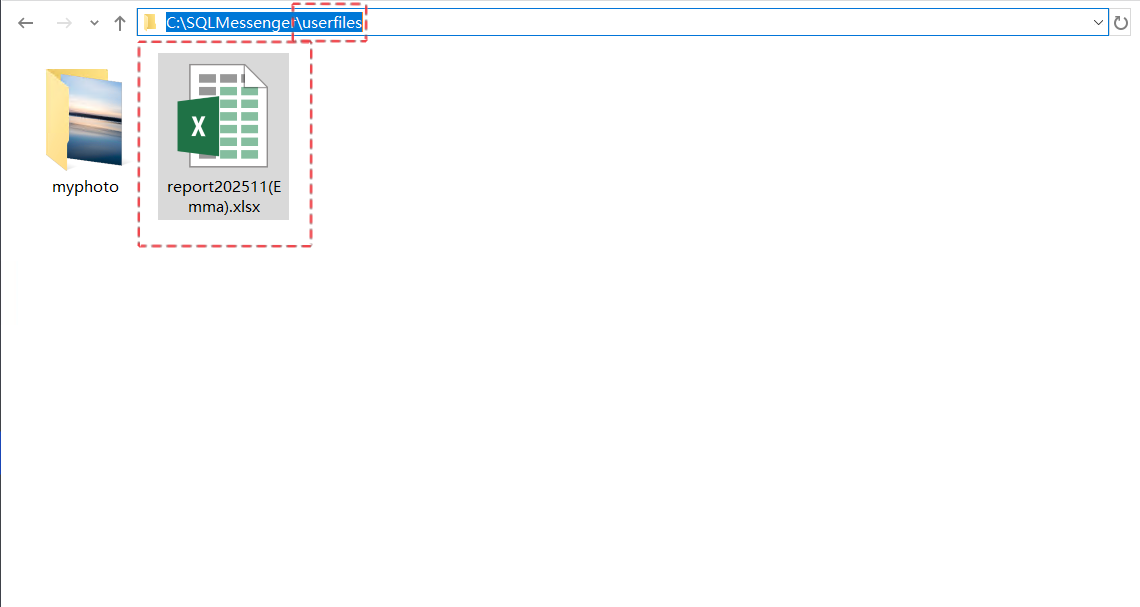1140x607 pixels.
Task: Click the spreadsheet grid on the Excel icon
Action: point(240,122)
